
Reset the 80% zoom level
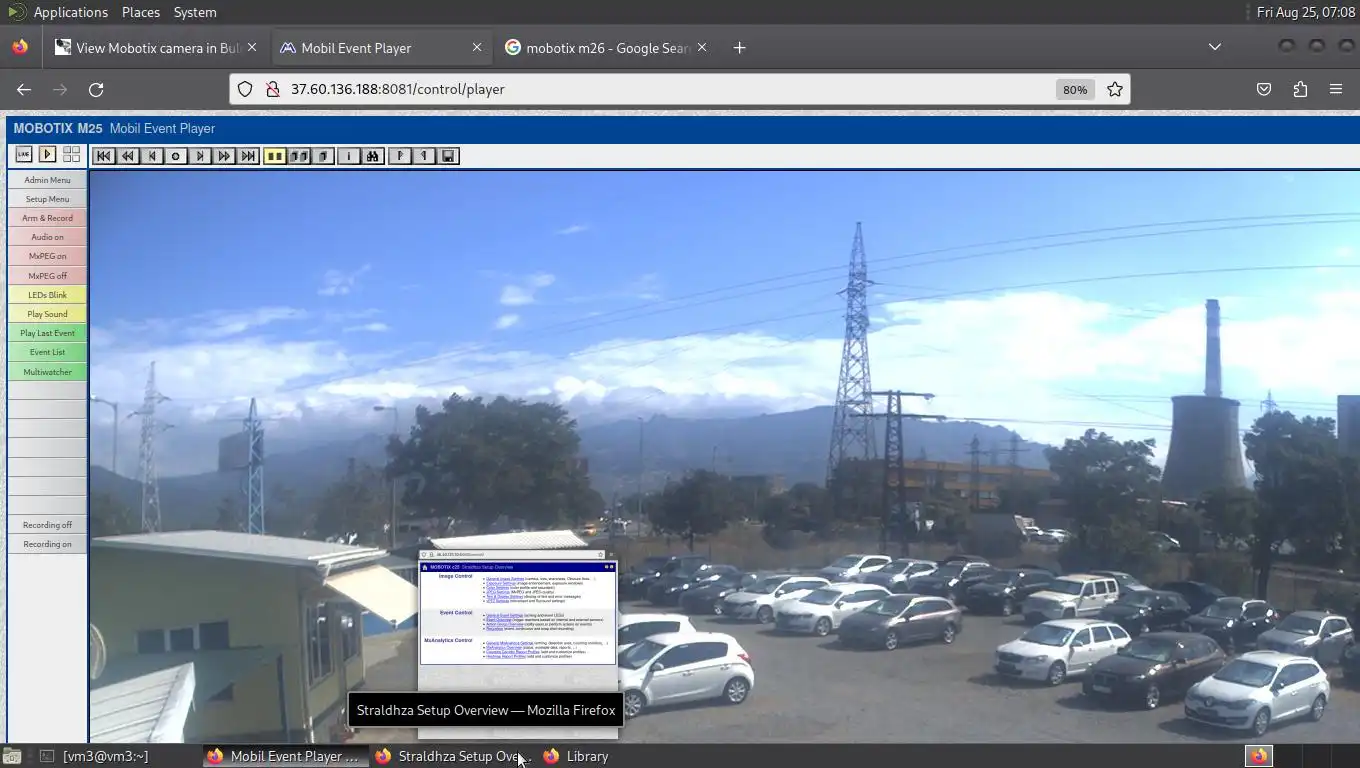point(1075,89)
